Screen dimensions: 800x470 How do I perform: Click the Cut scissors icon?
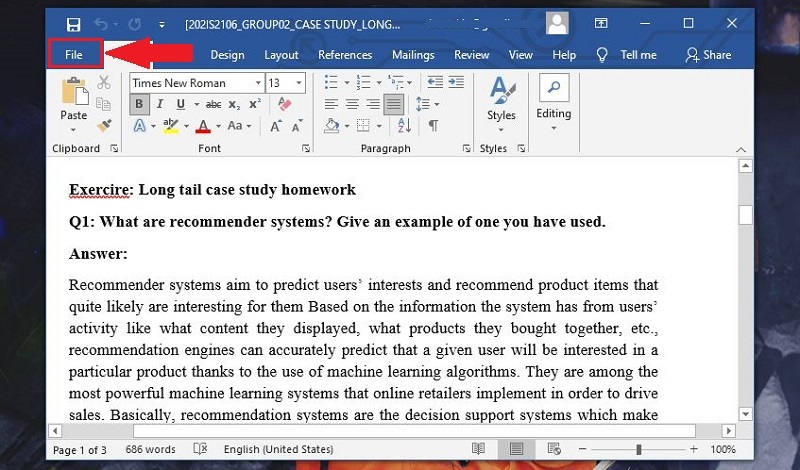click(x=104, y=82)
